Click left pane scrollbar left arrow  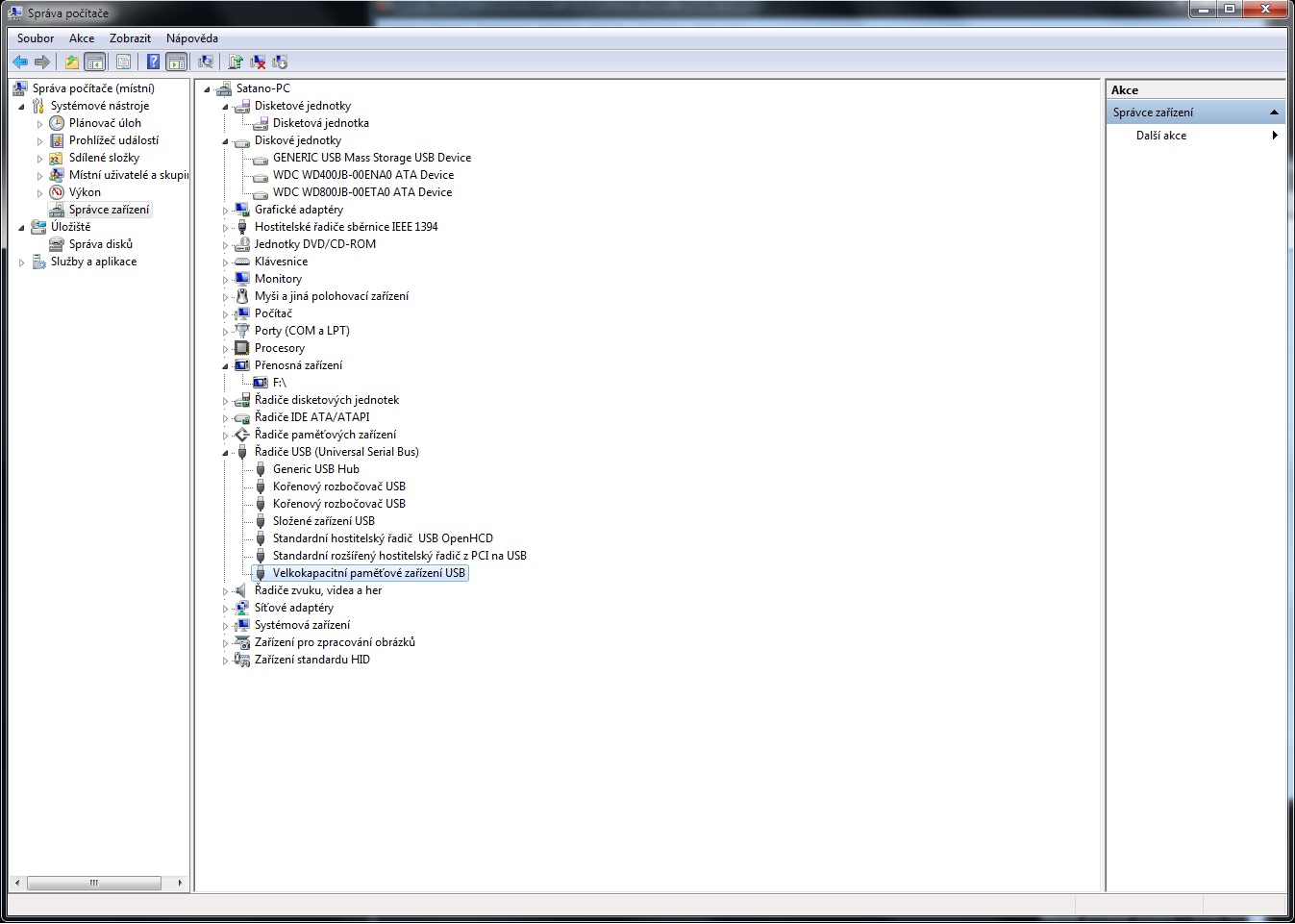(16, 883)
